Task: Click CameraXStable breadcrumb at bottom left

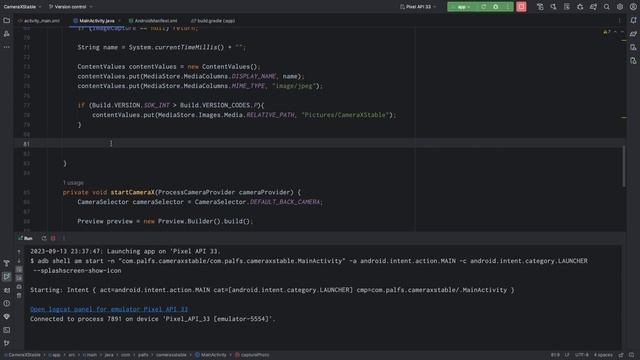Action: point(22,355)
